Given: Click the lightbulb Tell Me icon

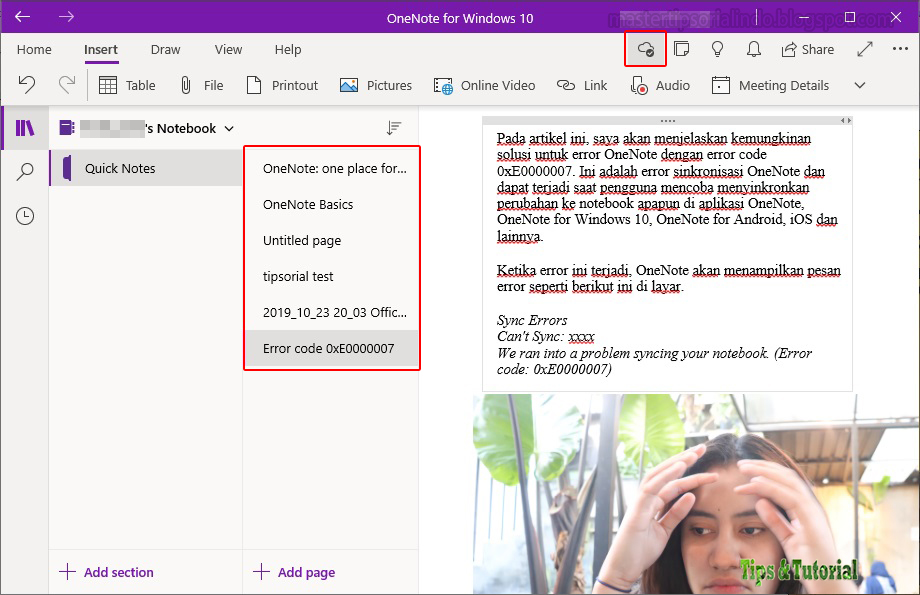Looking at the screenshot, I should [x=717, y=48].
